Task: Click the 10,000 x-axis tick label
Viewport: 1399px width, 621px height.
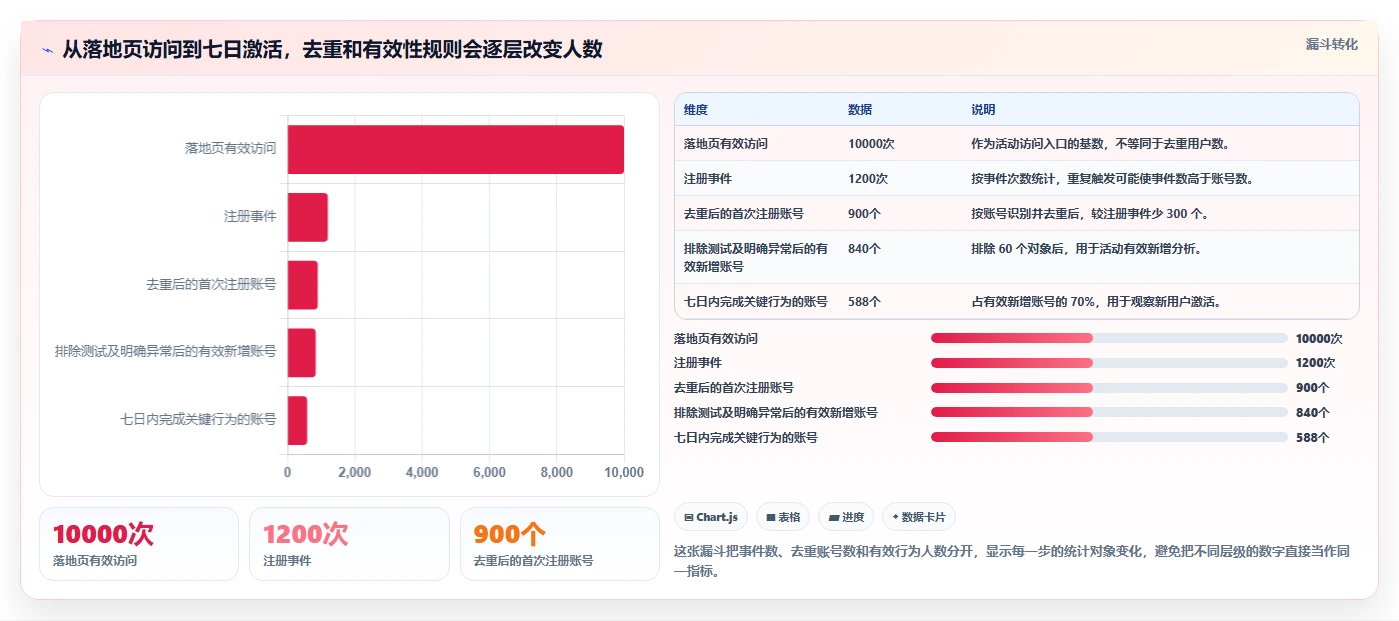Action: point(624,472)
